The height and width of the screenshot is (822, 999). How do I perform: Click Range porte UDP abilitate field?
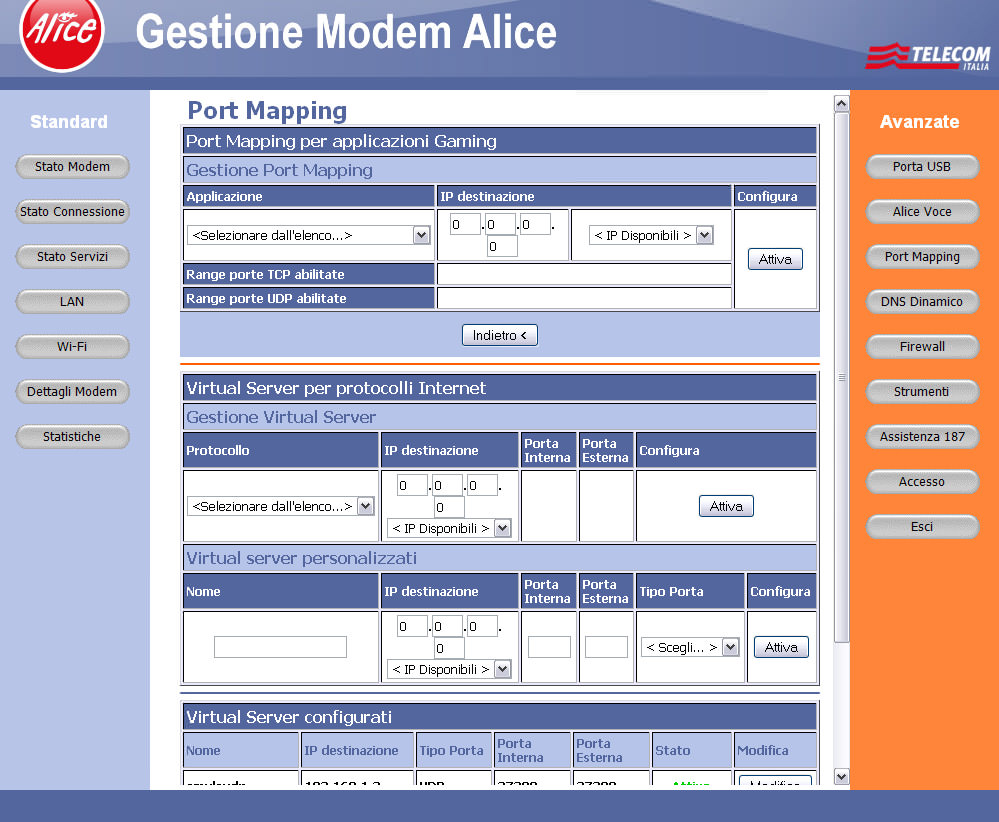click(584, 298)
